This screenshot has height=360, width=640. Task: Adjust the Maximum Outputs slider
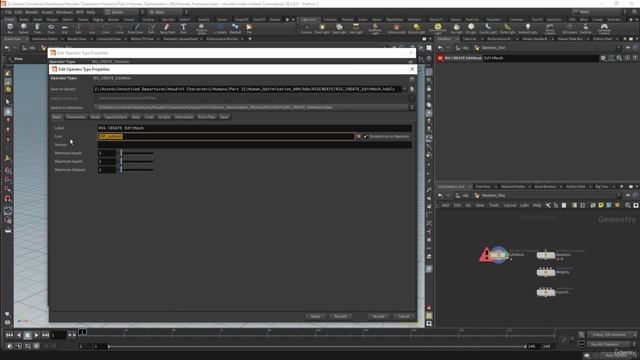(137, 170)
